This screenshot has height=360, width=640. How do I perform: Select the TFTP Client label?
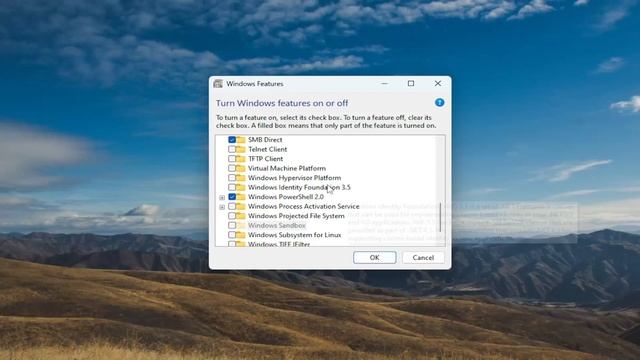[265, 158]
